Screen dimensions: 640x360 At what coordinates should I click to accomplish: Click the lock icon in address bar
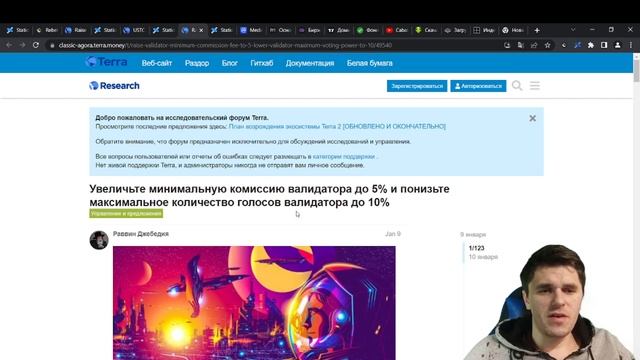[52, 45]
